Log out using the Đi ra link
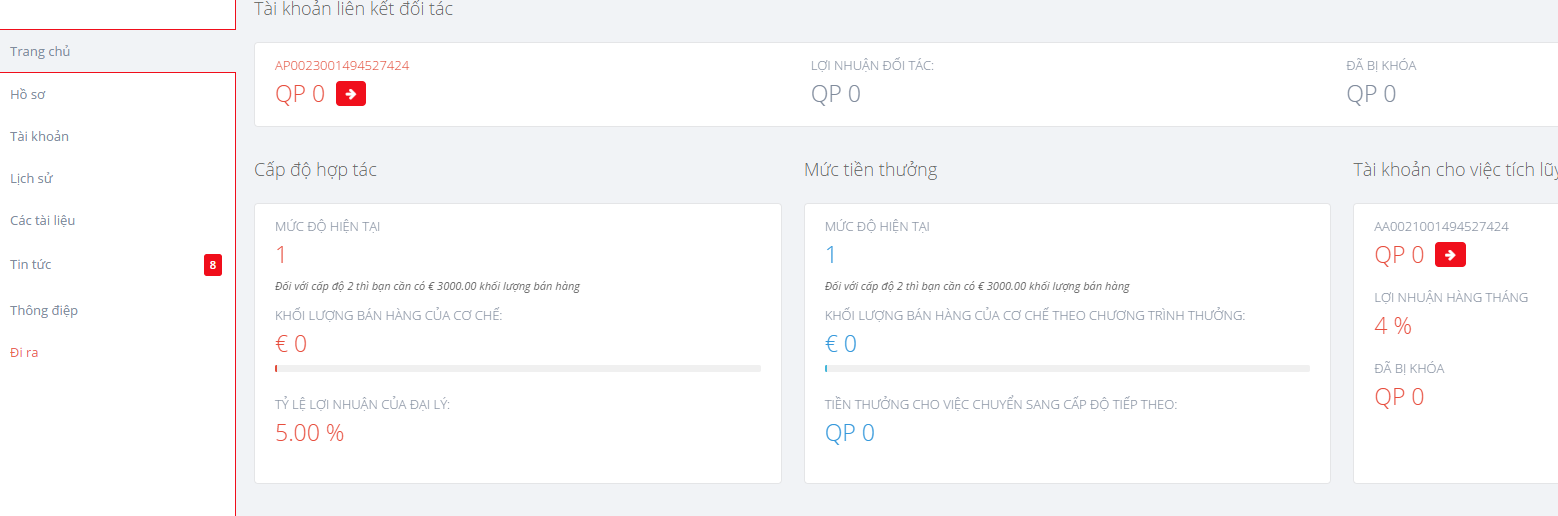1558x516 pixels. point(24,352)
